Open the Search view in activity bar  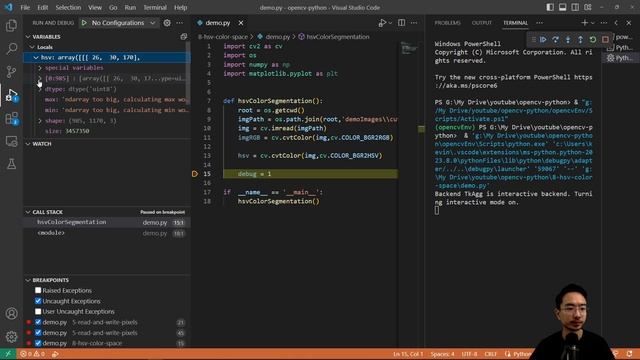(x=11, y=49)
